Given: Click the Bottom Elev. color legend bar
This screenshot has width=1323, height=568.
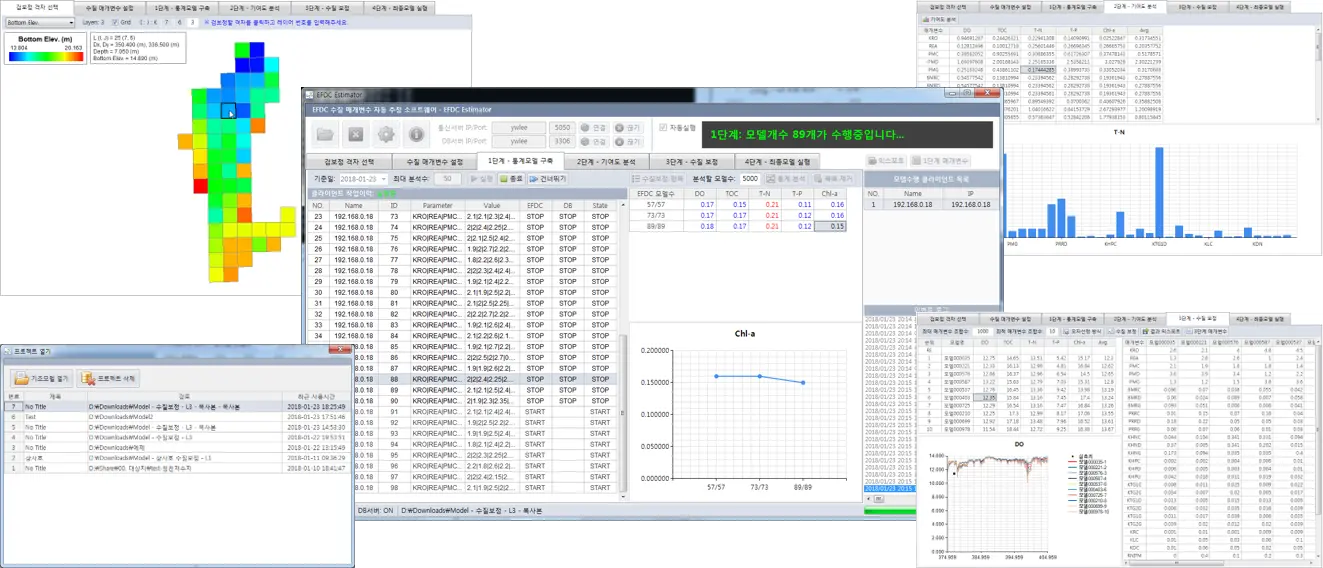Looking at the screenshot, I should [46, 54].
